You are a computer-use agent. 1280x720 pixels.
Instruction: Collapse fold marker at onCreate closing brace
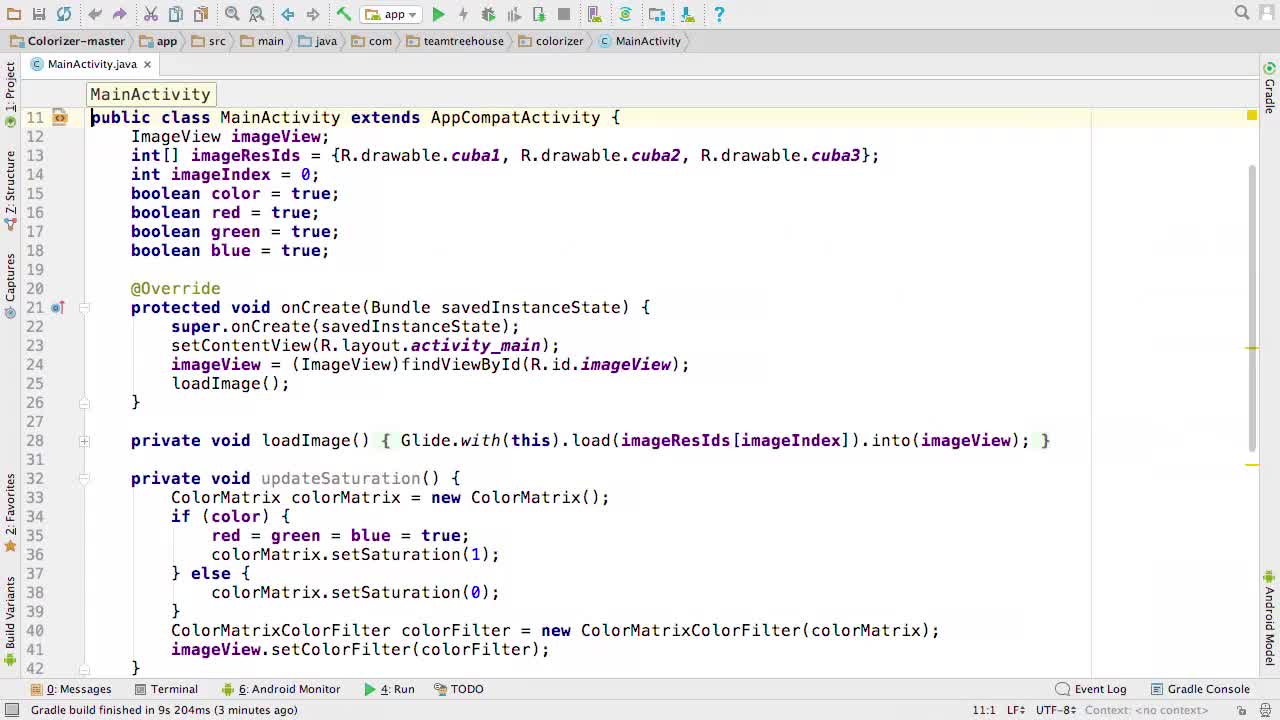pyautogui.click(x=84, y=403)
